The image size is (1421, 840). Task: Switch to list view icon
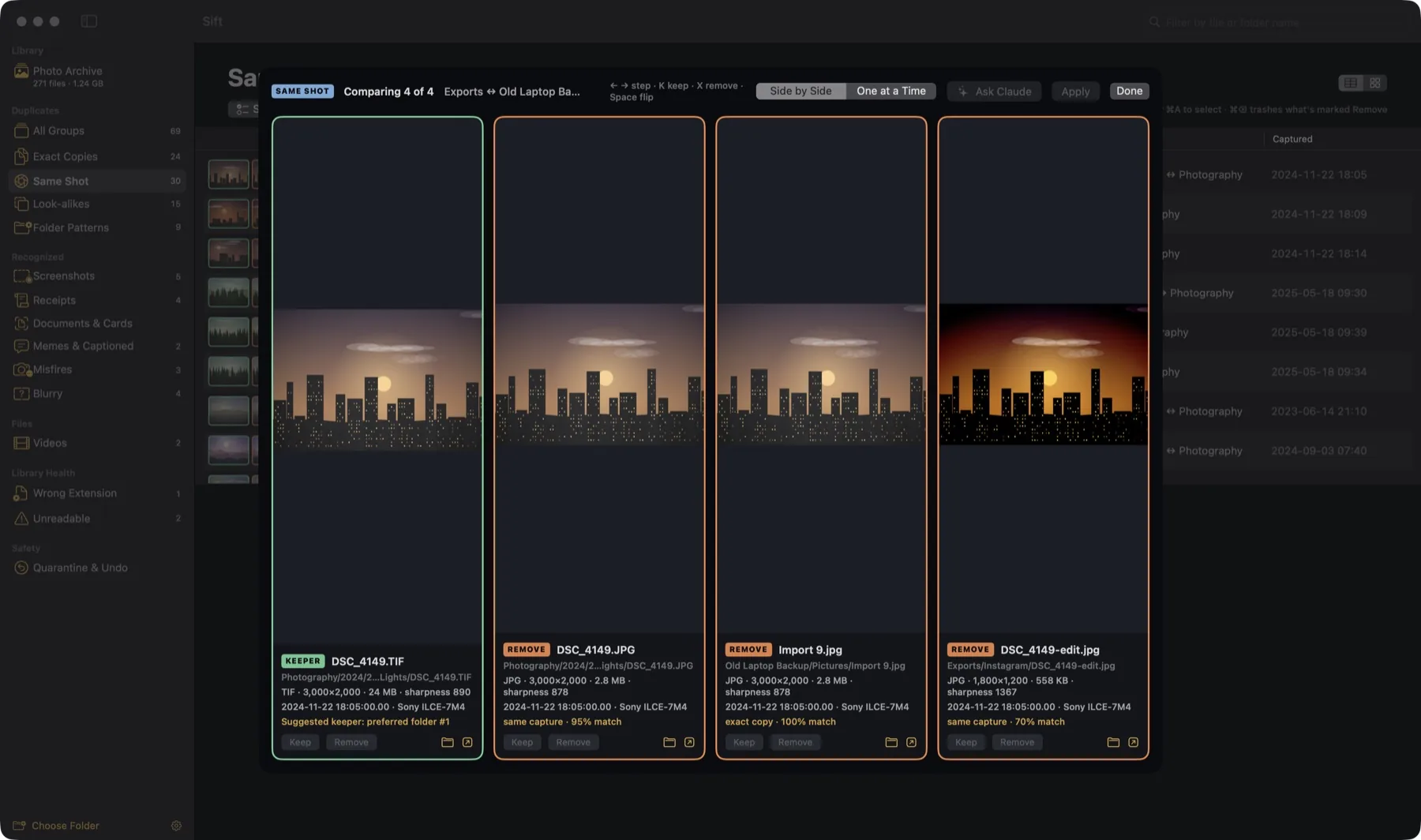pos(1351,83)
